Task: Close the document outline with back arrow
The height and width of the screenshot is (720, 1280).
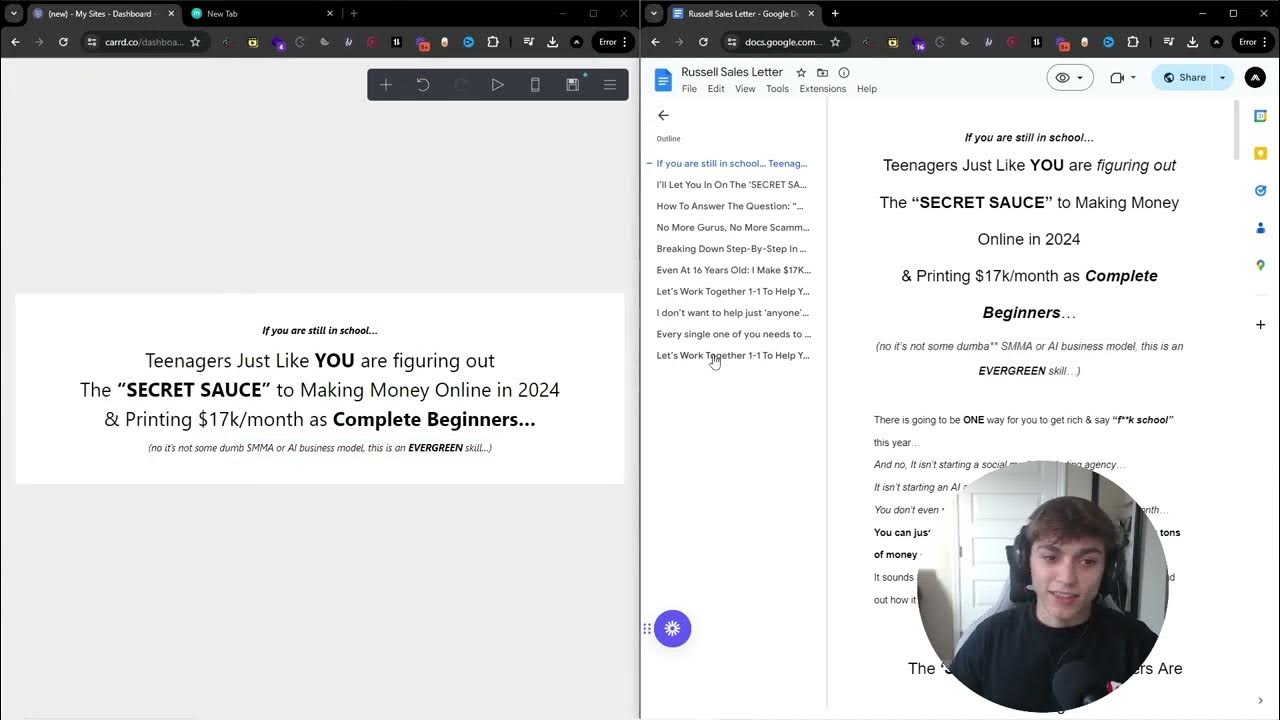Action: pos(663,115)
